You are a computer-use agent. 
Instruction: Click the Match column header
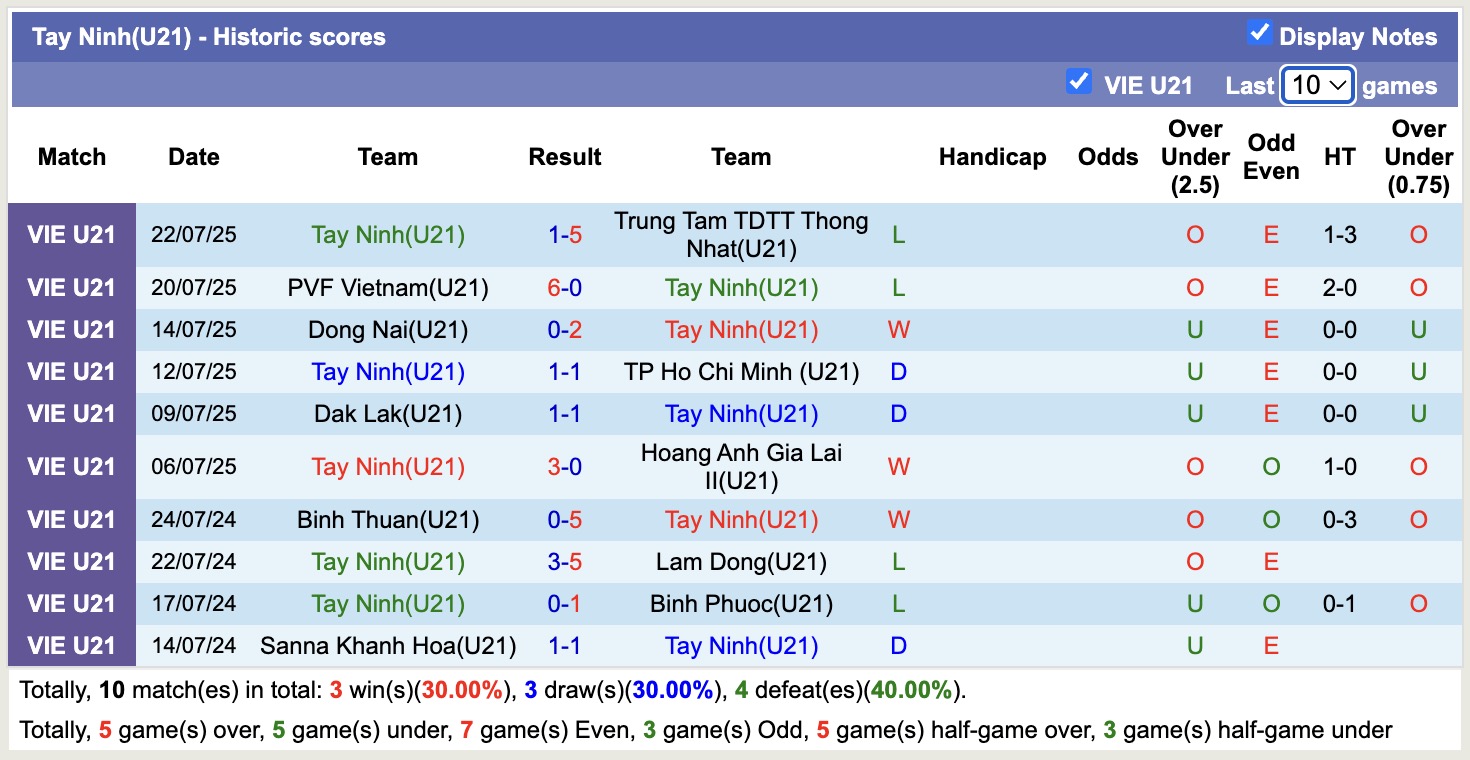click(x=71, y=157)
